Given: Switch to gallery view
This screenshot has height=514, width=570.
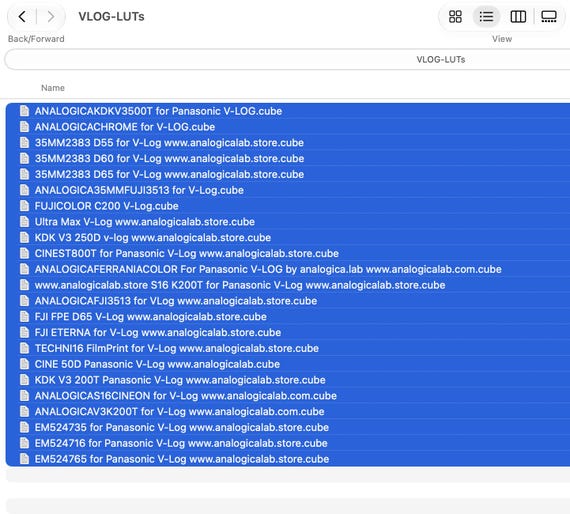Looking at the screenshot, I should point(549,16).
